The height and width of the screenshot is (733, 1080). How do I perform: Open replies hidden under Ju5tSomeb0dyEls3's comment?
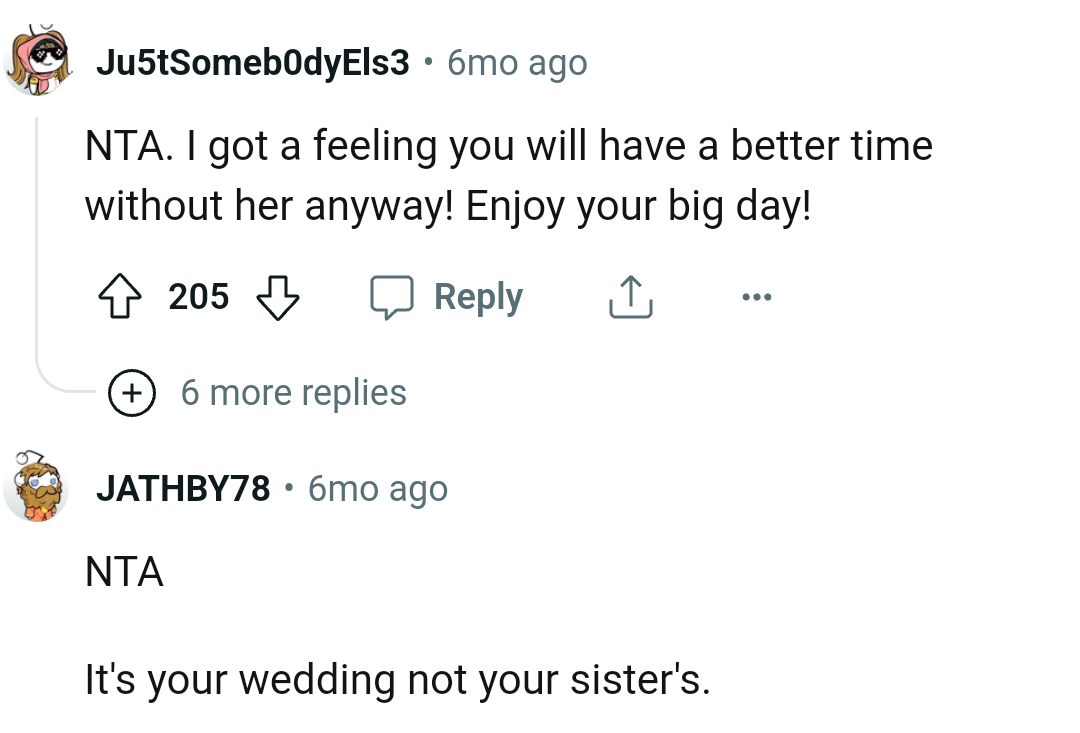[295, 392]
